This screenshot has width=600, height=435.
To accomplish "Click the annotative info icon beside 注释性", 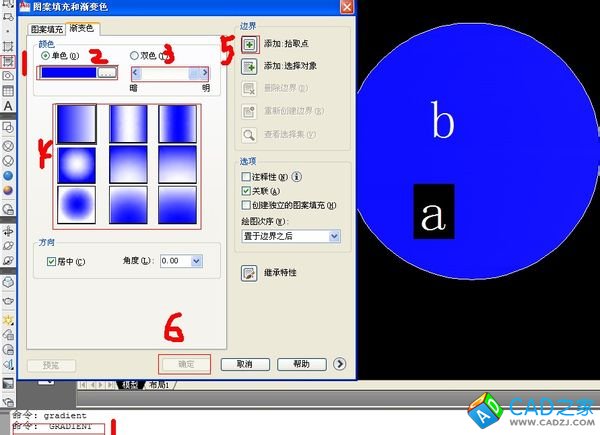I will pos(296,176).
